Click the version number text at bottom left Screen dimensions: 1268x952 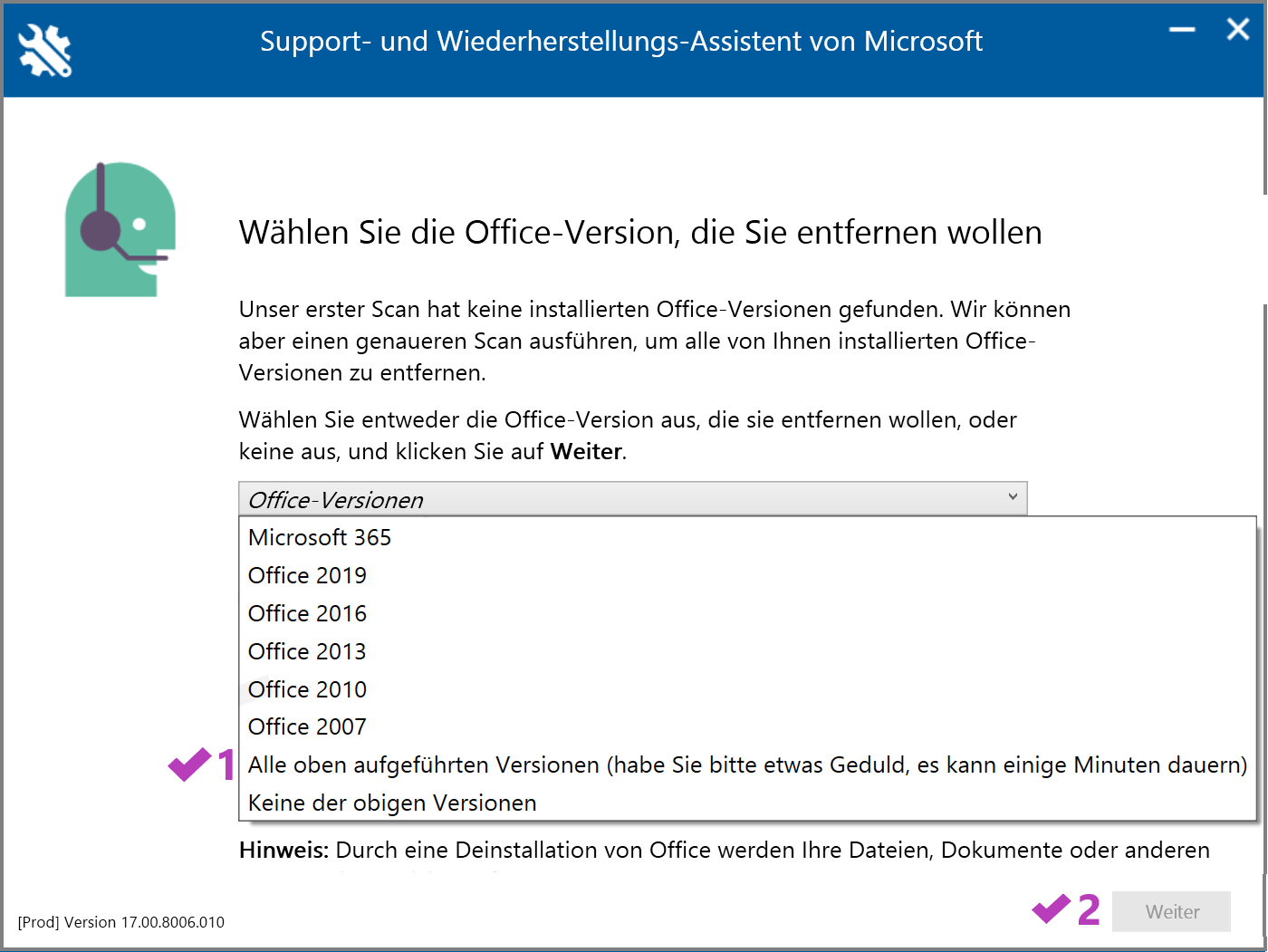[121, 922]
